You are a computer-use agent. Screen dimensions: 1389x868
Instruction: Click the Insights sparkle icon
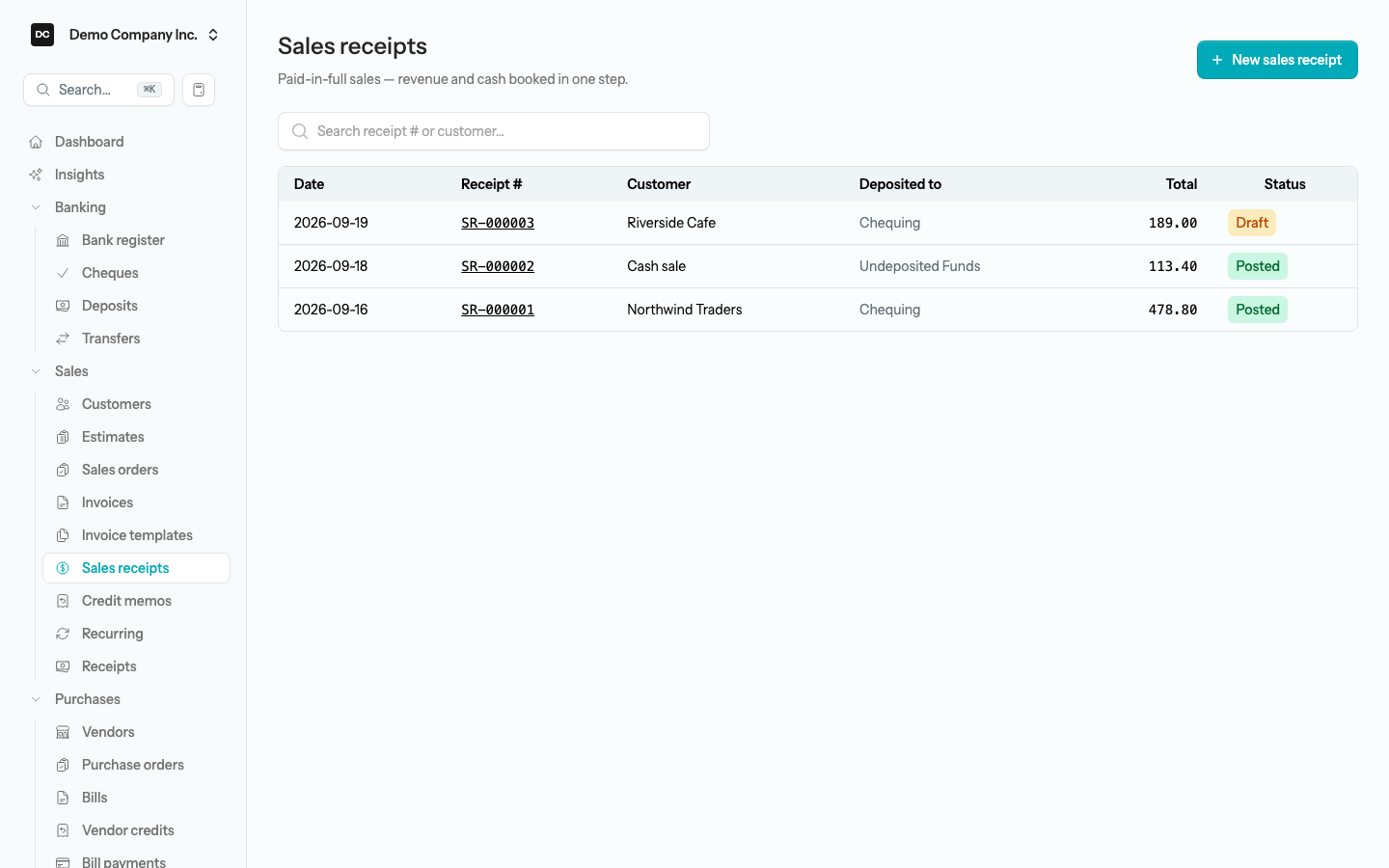(36, 175)
